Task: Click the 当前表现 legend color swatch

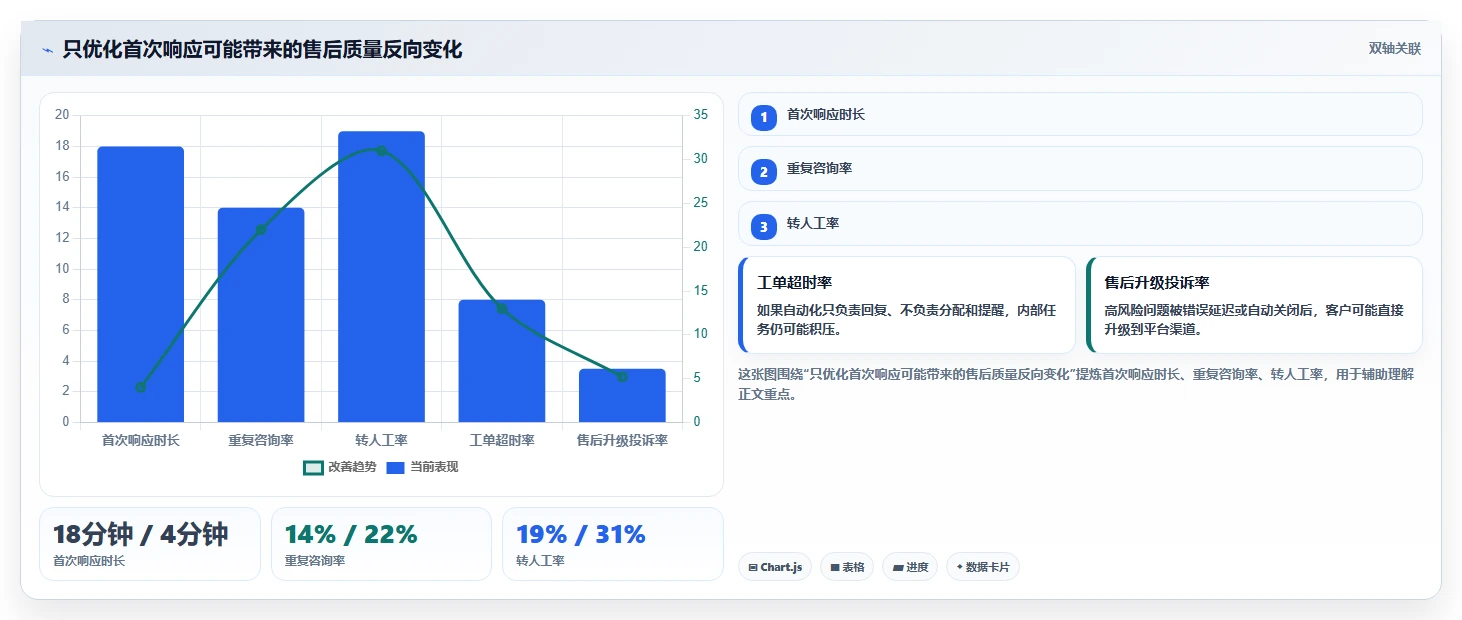Action: click(x=396, y=467)
